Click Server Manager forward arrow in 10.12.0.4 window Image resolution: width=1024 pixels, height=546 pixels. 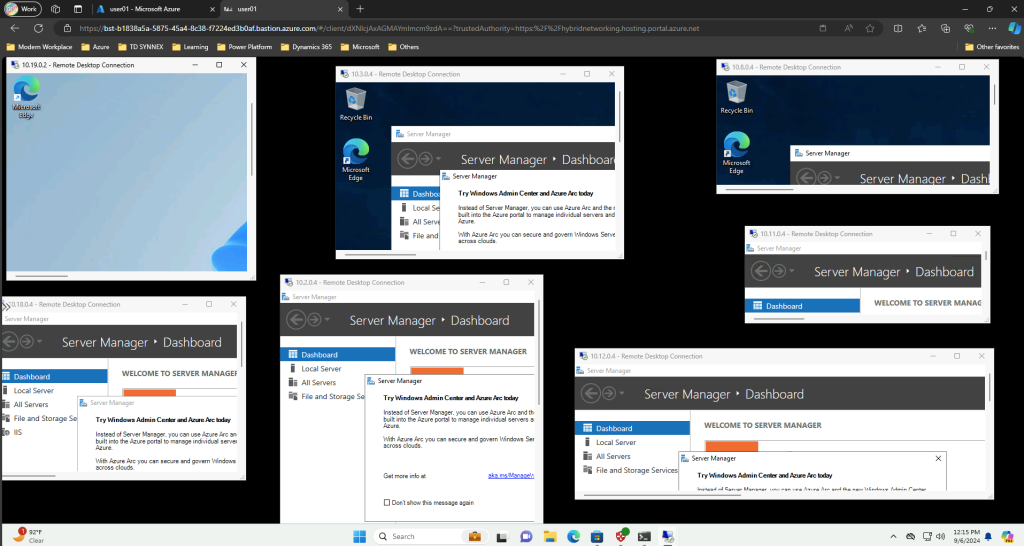(609, 394)
